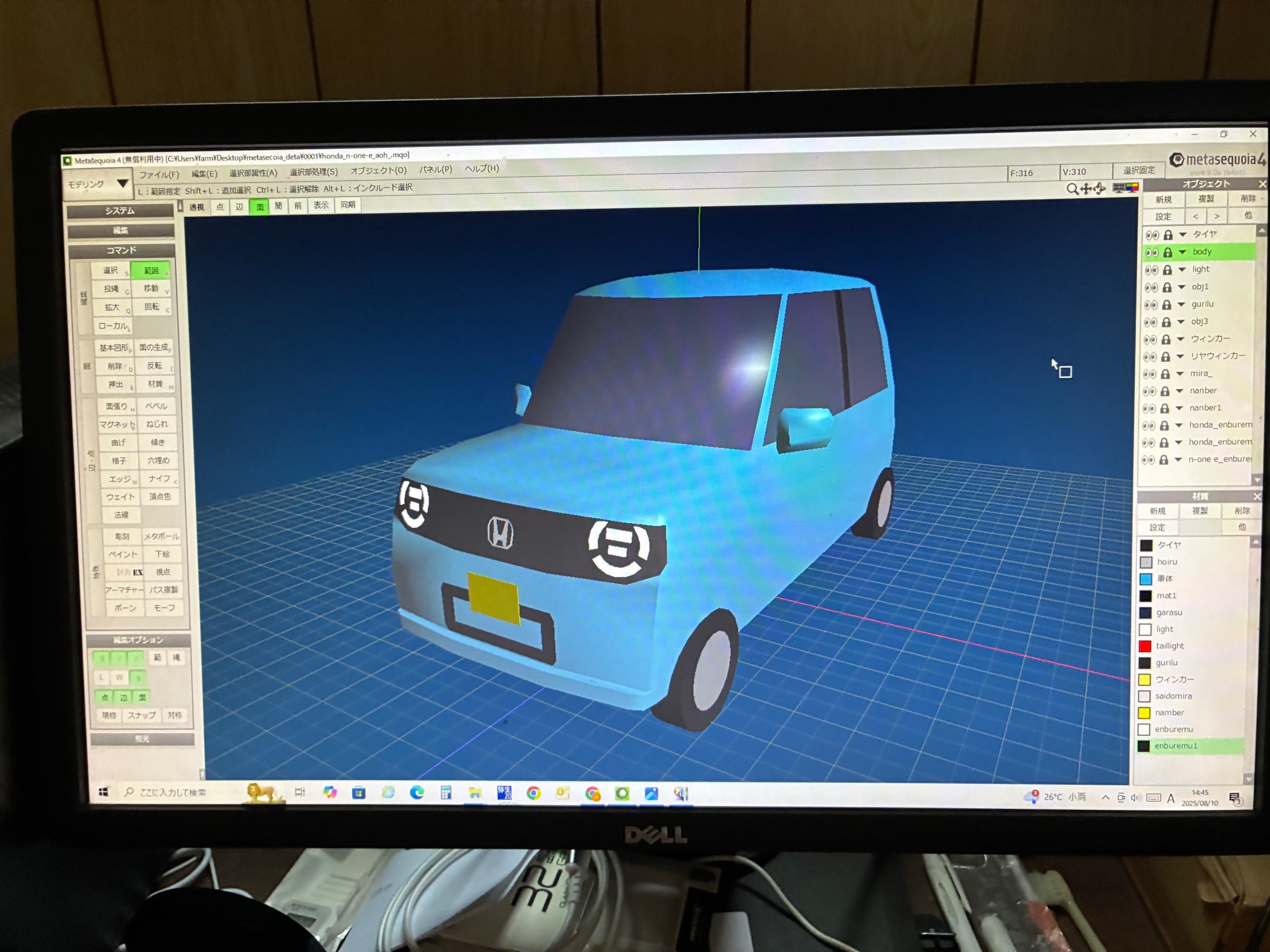Collapse the リヤウィンカー object tree arrow

[x=1180, y=356]
